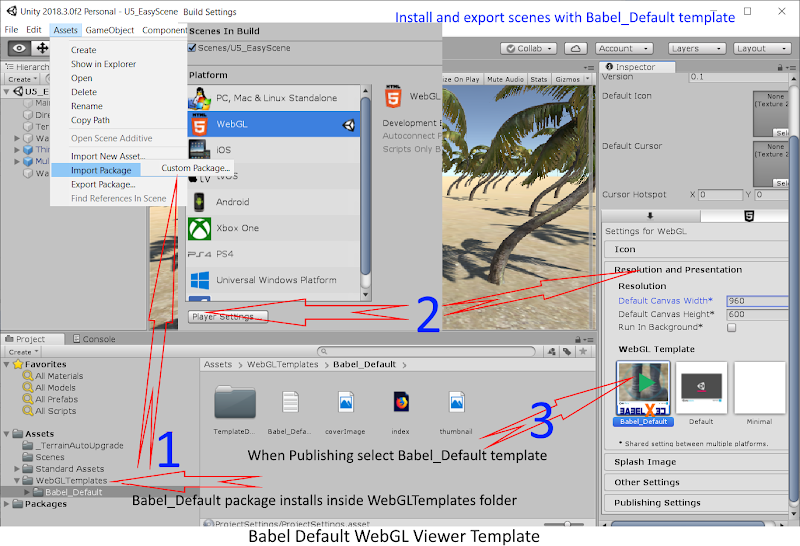Adjust Project icon size slider
This screenshot has height=546, width=800.
(x=567, y=524)
